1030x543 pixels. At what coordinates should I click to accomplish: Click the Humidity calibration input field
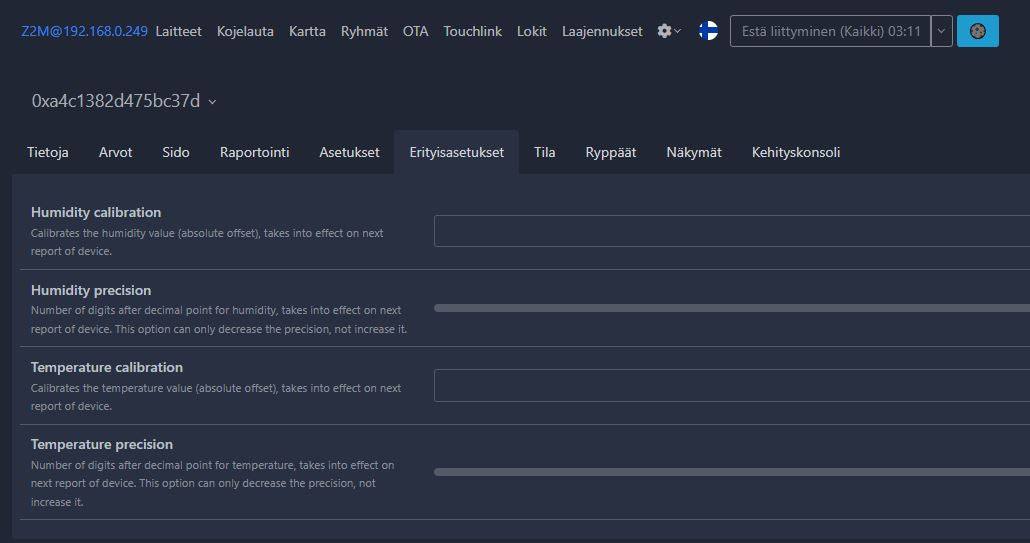(x=731, y=231)
